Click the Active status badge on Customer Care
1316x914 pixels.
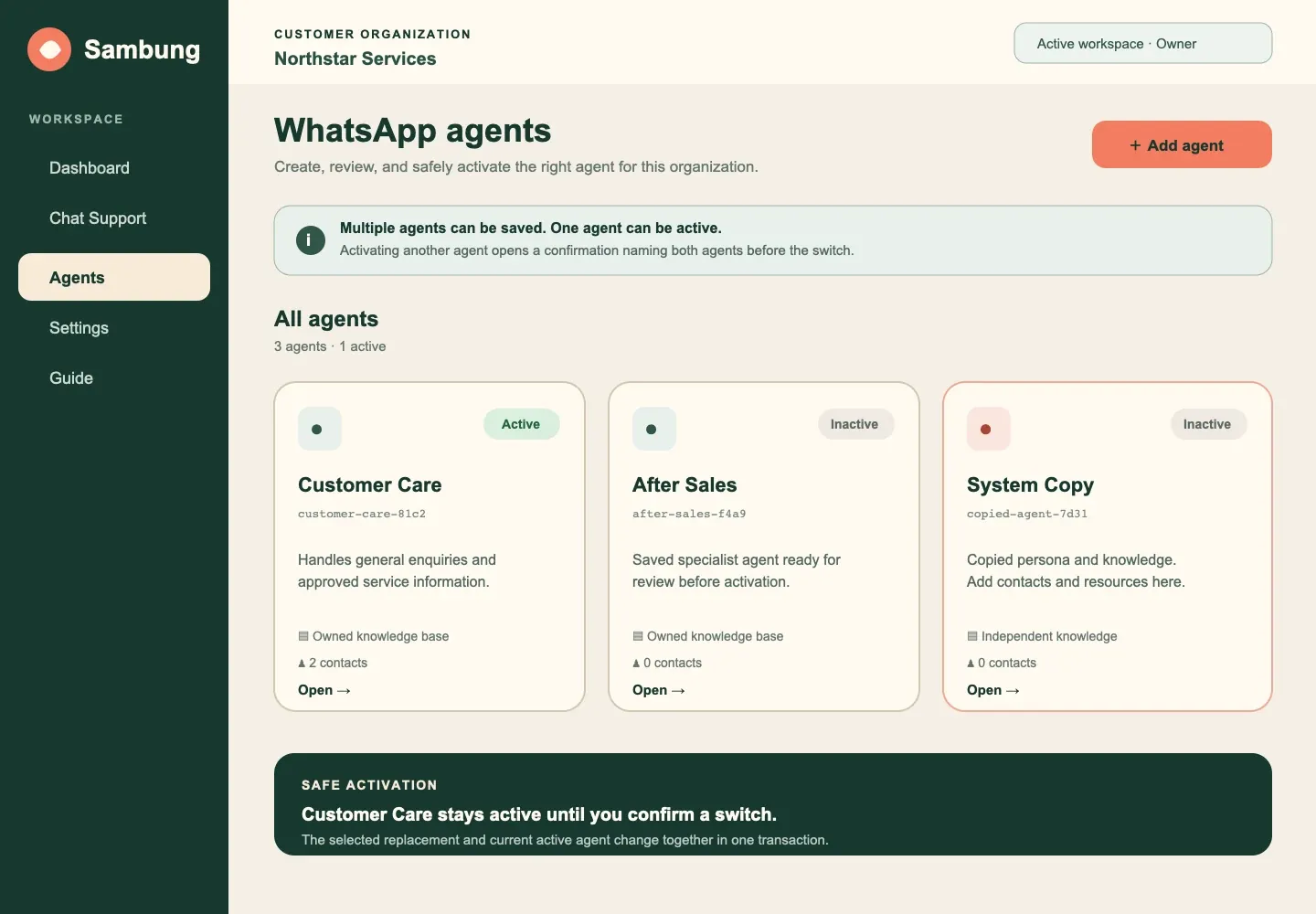(x=521, y=424)
